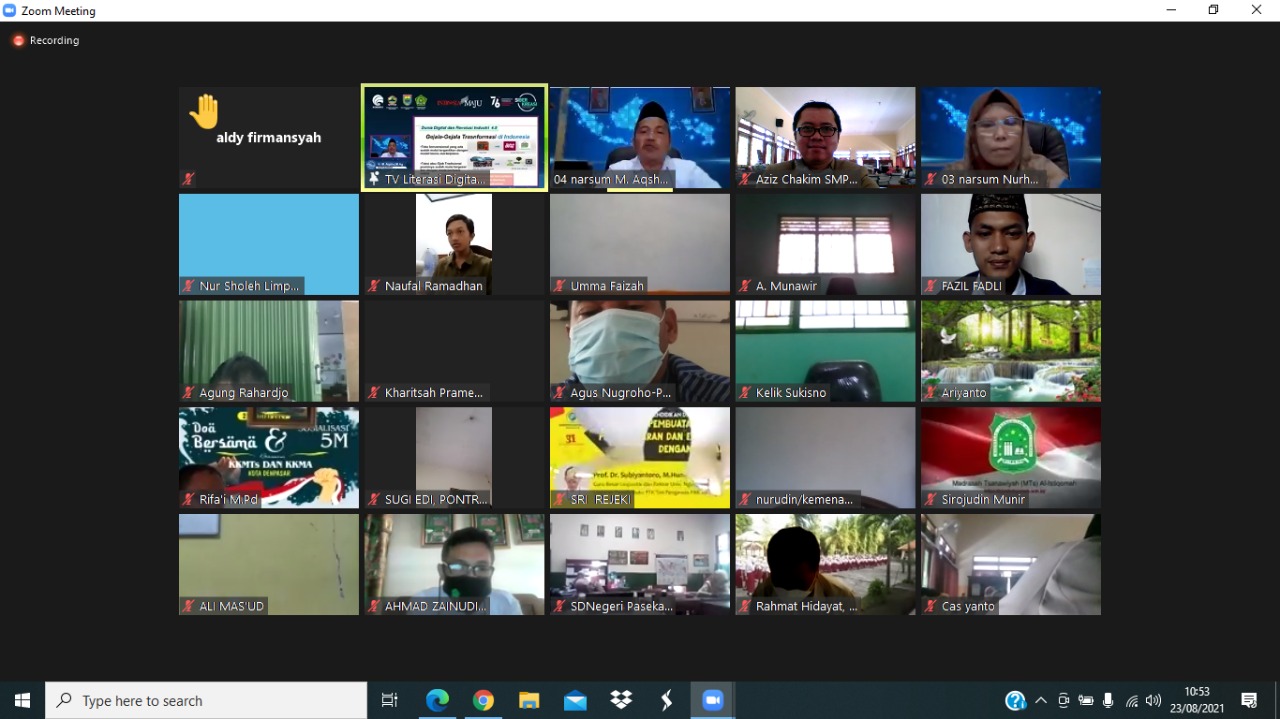
Task: Toggle the system volume speaker icon
Action: pyautogui.click(x=1153, y=701)
